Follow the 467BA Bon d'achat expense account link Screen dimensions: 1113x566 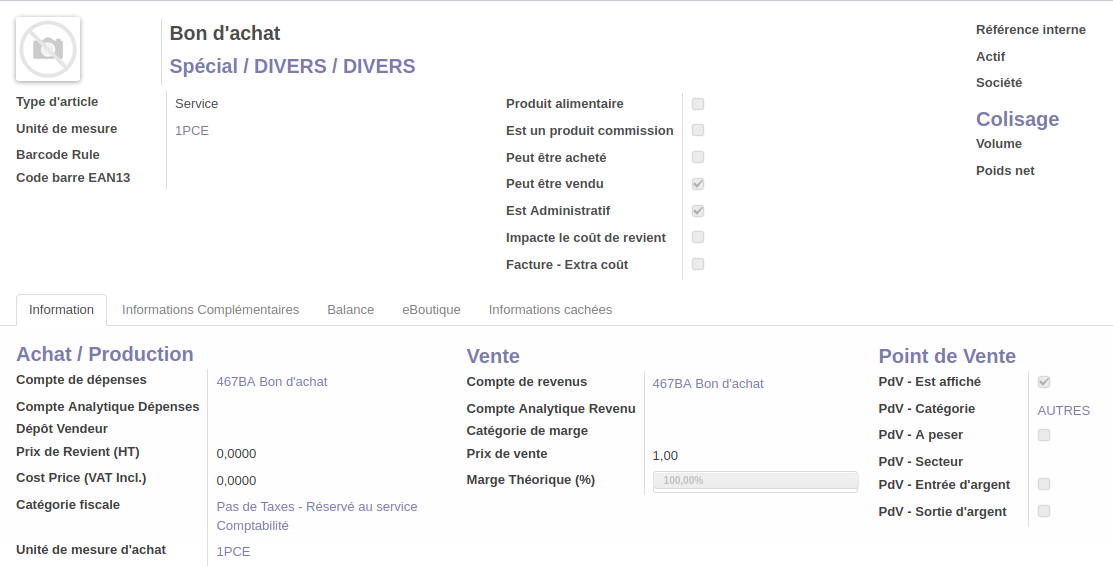tap(272, 382)
